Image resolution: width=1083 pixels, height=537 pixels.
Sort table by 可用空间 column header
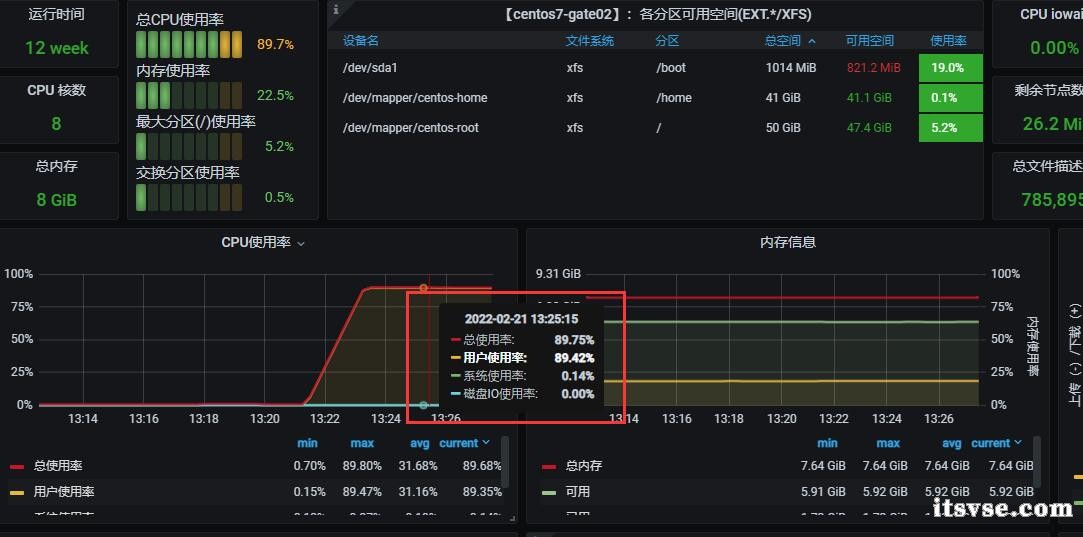coord(870,41)
